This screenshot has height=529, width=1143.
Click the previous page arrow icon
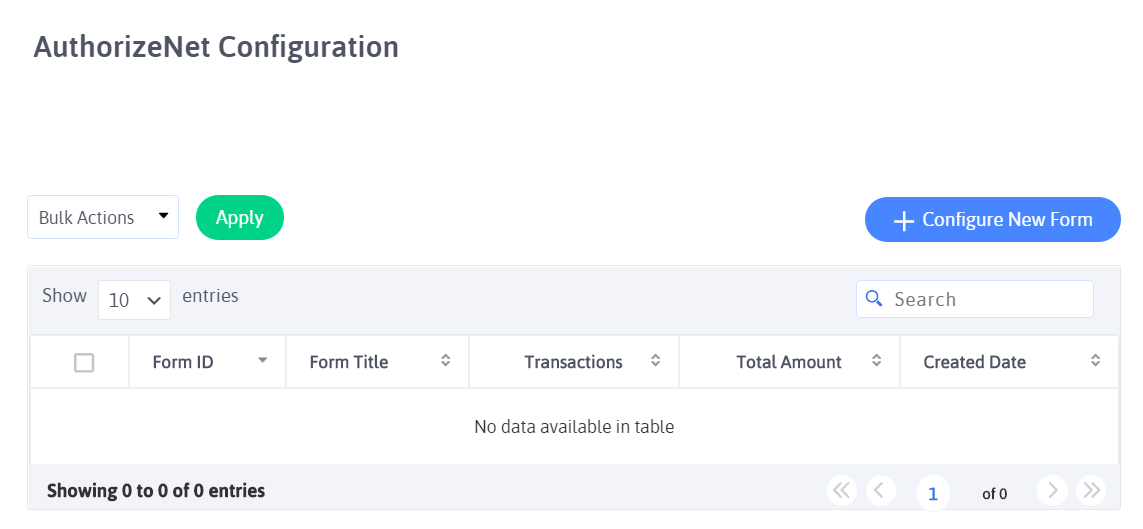coord(879,490)
